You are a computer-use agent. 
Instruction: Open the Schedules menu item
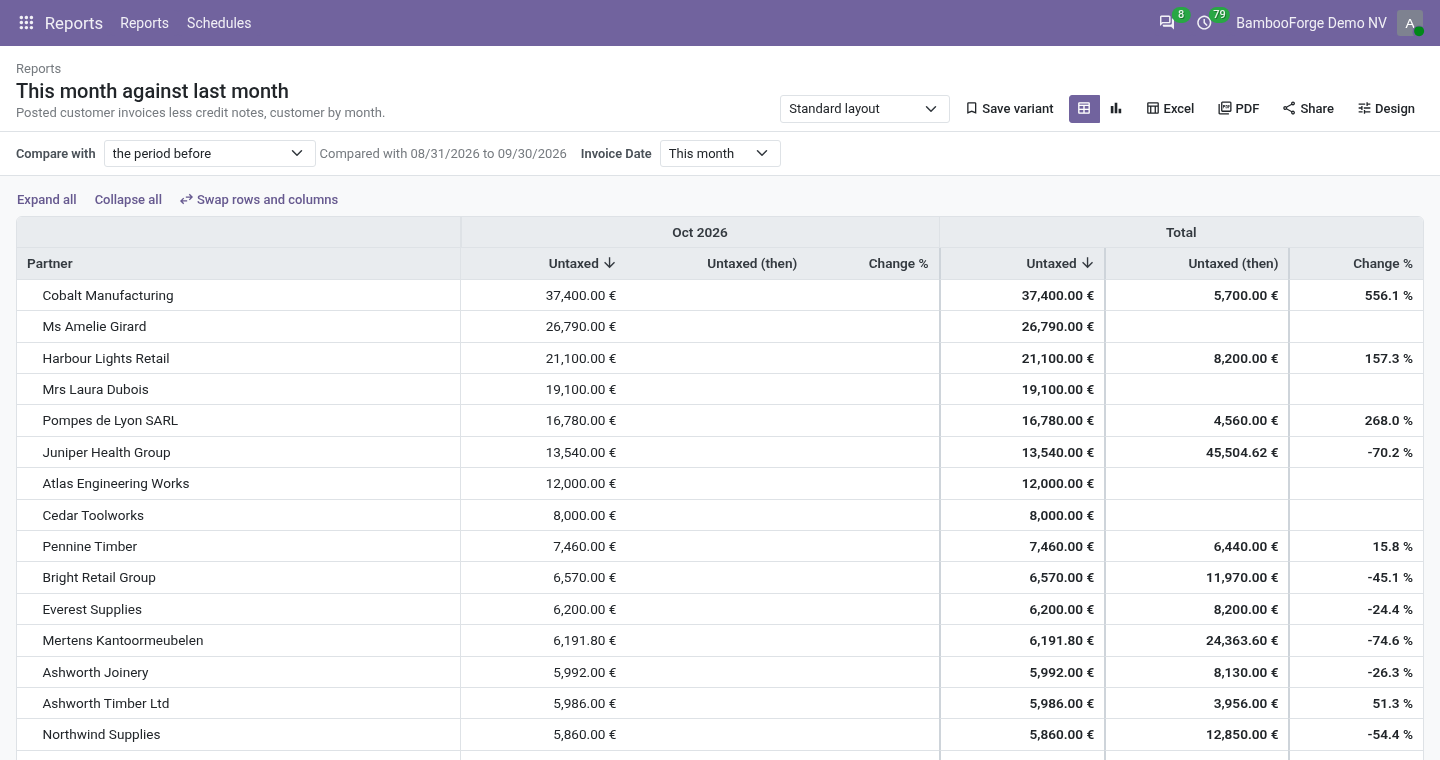click(x=219, y=23)
